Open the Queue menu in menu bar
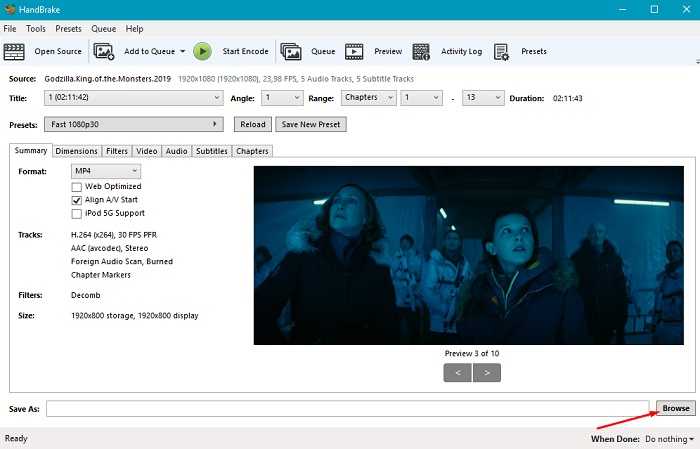Screen dimensions: 700x449 (104, 29)
